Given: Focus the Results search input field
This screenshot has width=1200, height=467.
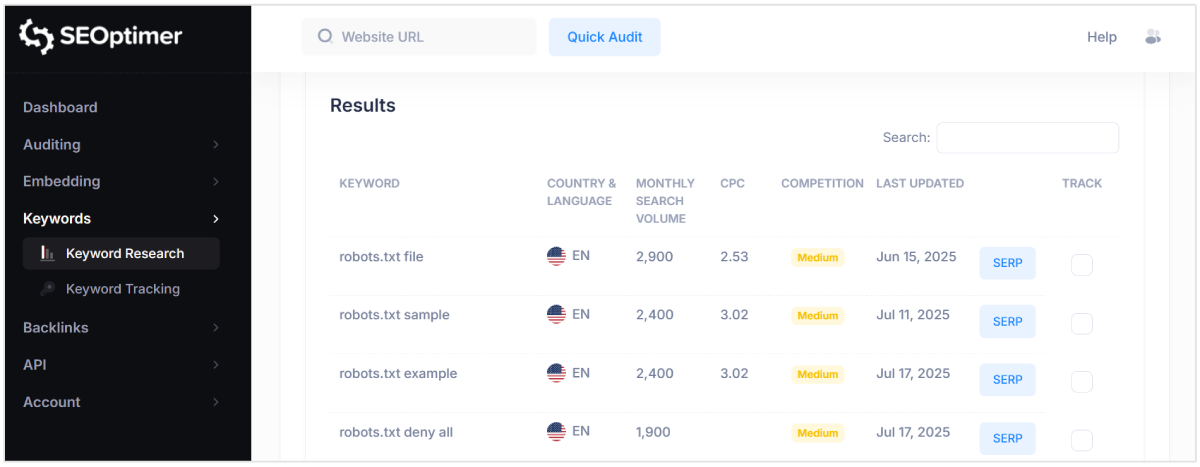Looking at the screenshot, I should (1027, 138).
